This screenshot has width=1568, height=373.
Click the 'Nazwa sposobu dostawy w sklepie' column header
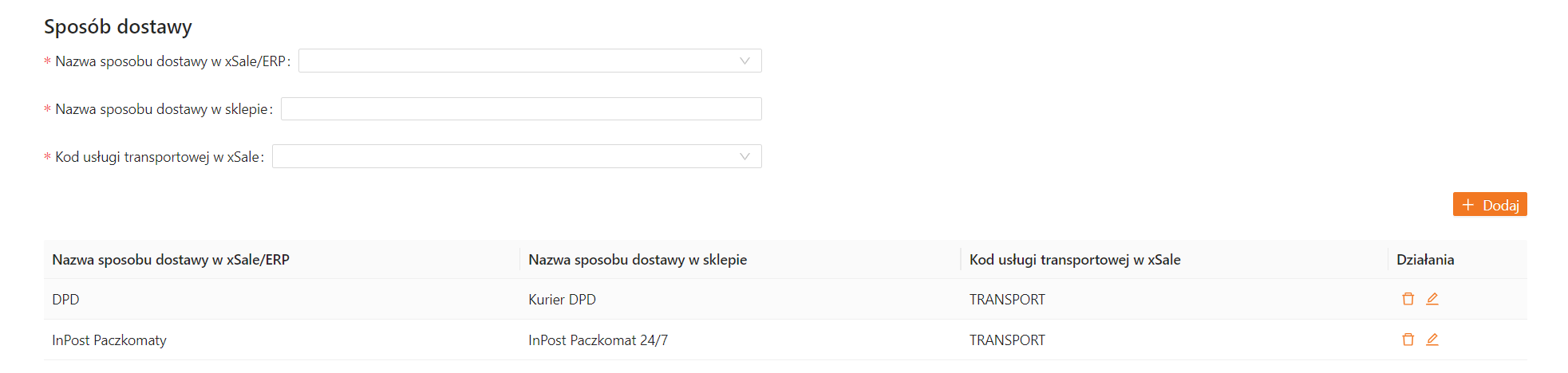pyautogui.click(x=638, y=260)
